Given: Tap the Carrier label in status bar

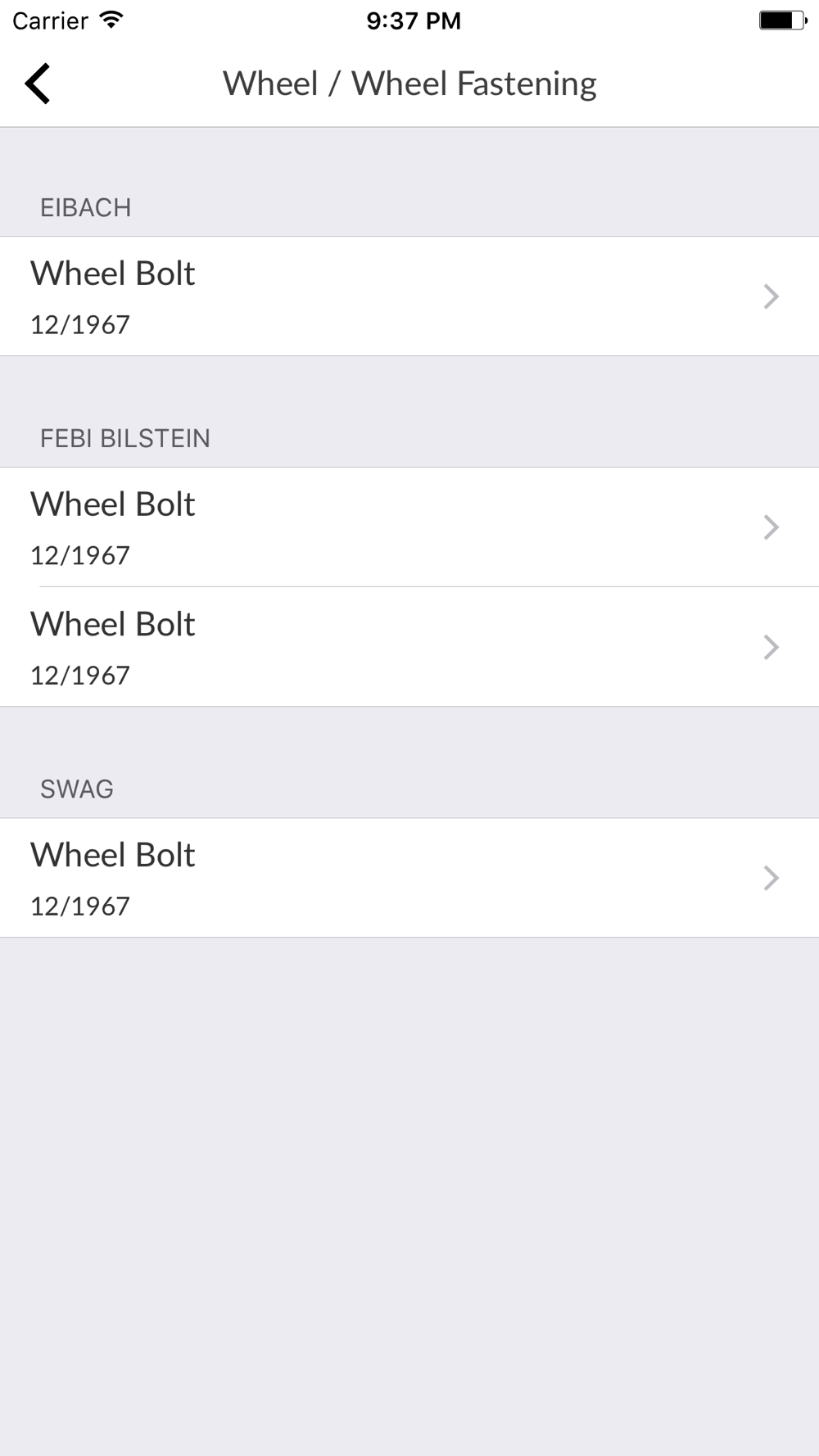Looking at the screenshot, I should click(50, 20).
